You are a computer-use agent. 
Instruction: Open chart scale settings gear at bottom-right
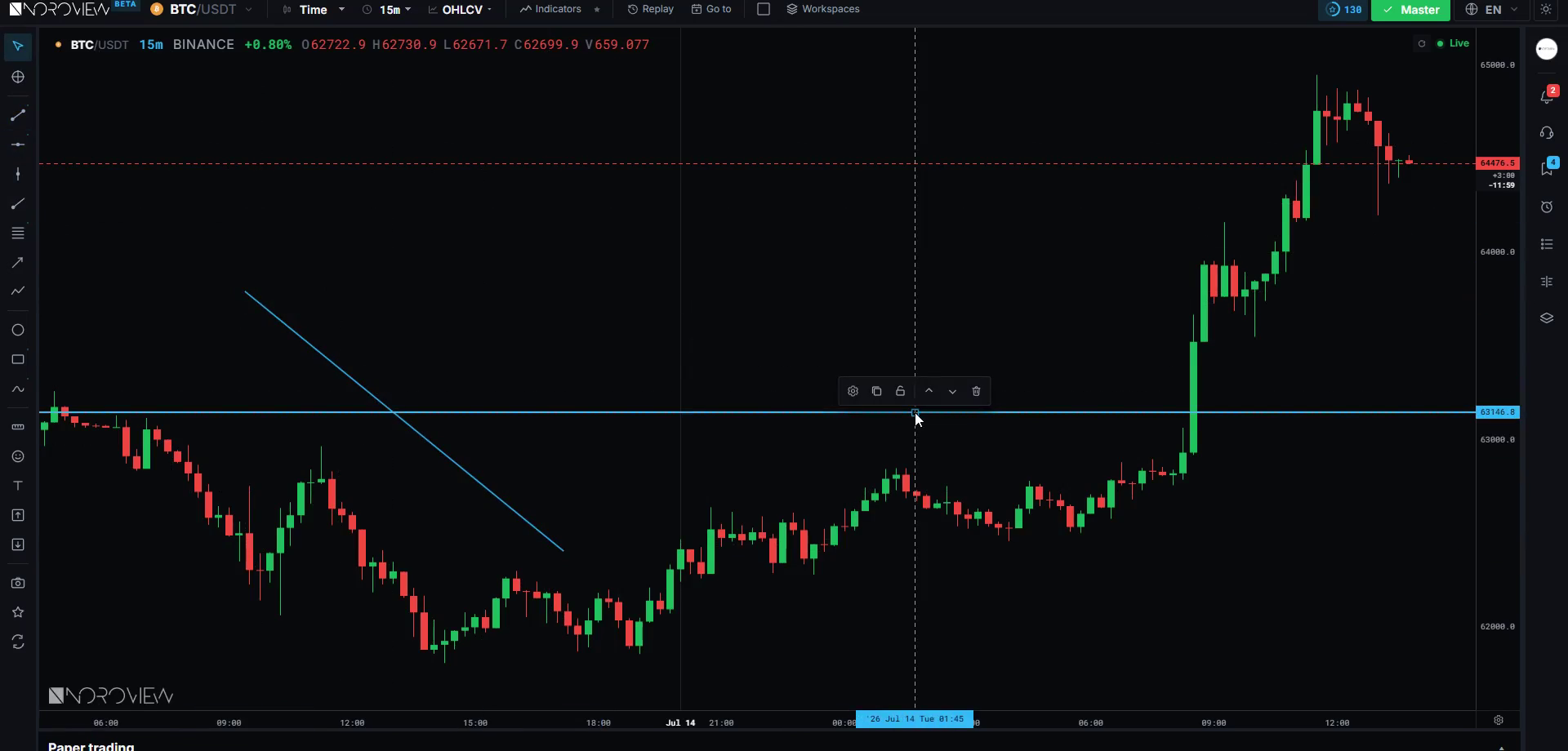pyautogui.click(x=1499, y=720)
